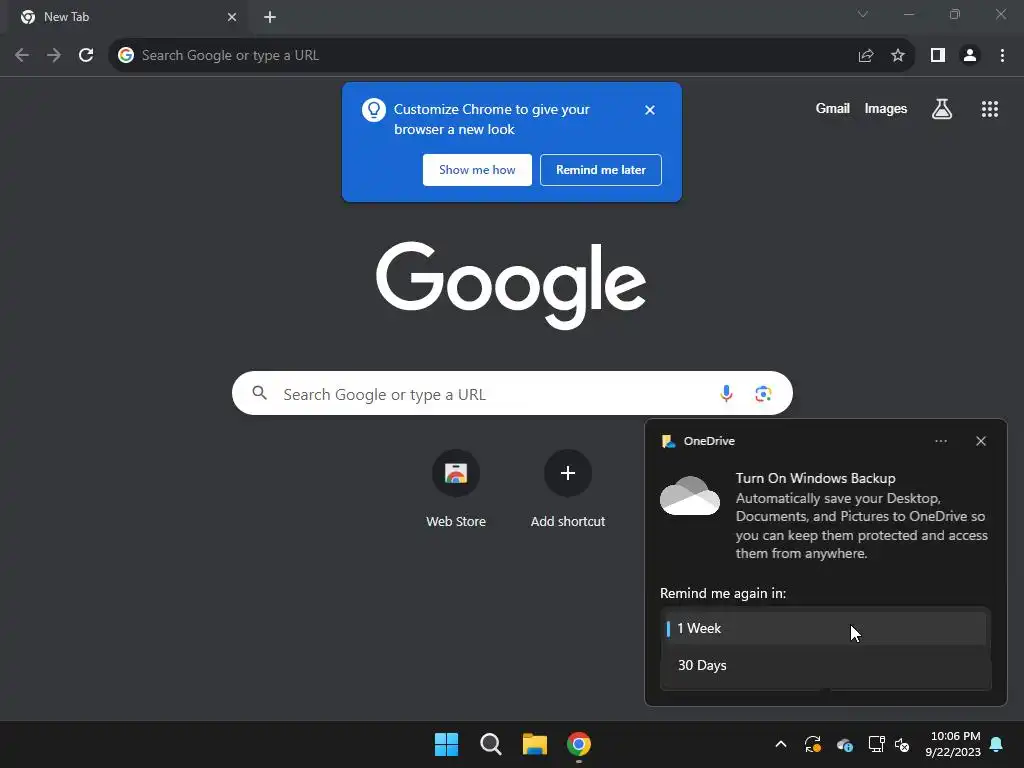1024x768 pixels.
Task: Click the Chrome taskbar icon
Action: (x=579, y=744)
